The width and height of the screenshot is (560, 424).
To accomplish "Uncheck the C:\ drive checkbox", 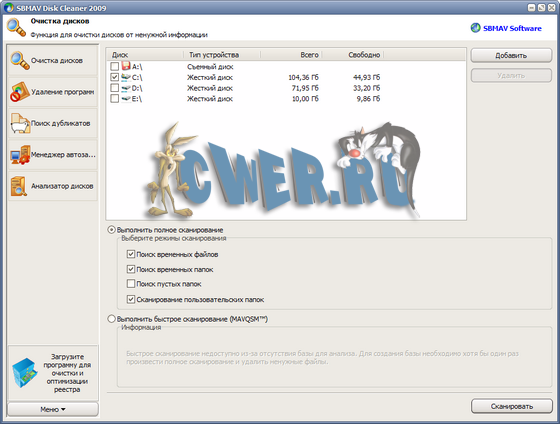I will tap(115, 77).
